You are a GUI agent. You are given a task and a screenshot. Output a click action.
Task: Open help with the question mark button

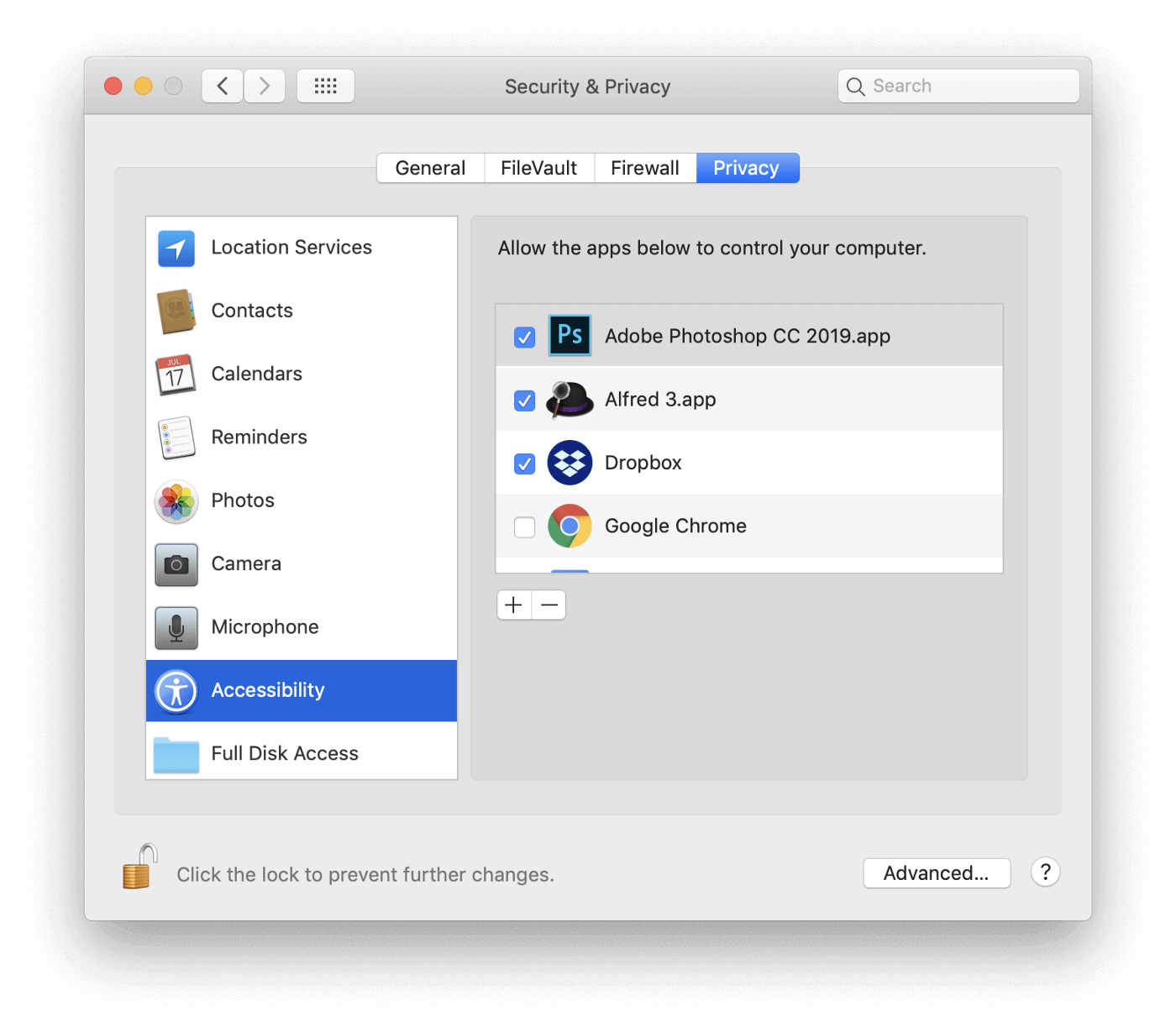1045,872
